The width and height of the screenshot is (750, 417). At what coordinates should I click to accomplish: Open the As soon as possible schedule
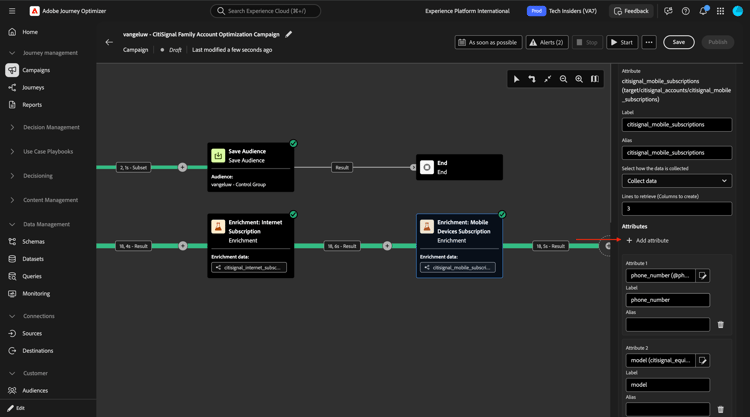click(488, 42)
